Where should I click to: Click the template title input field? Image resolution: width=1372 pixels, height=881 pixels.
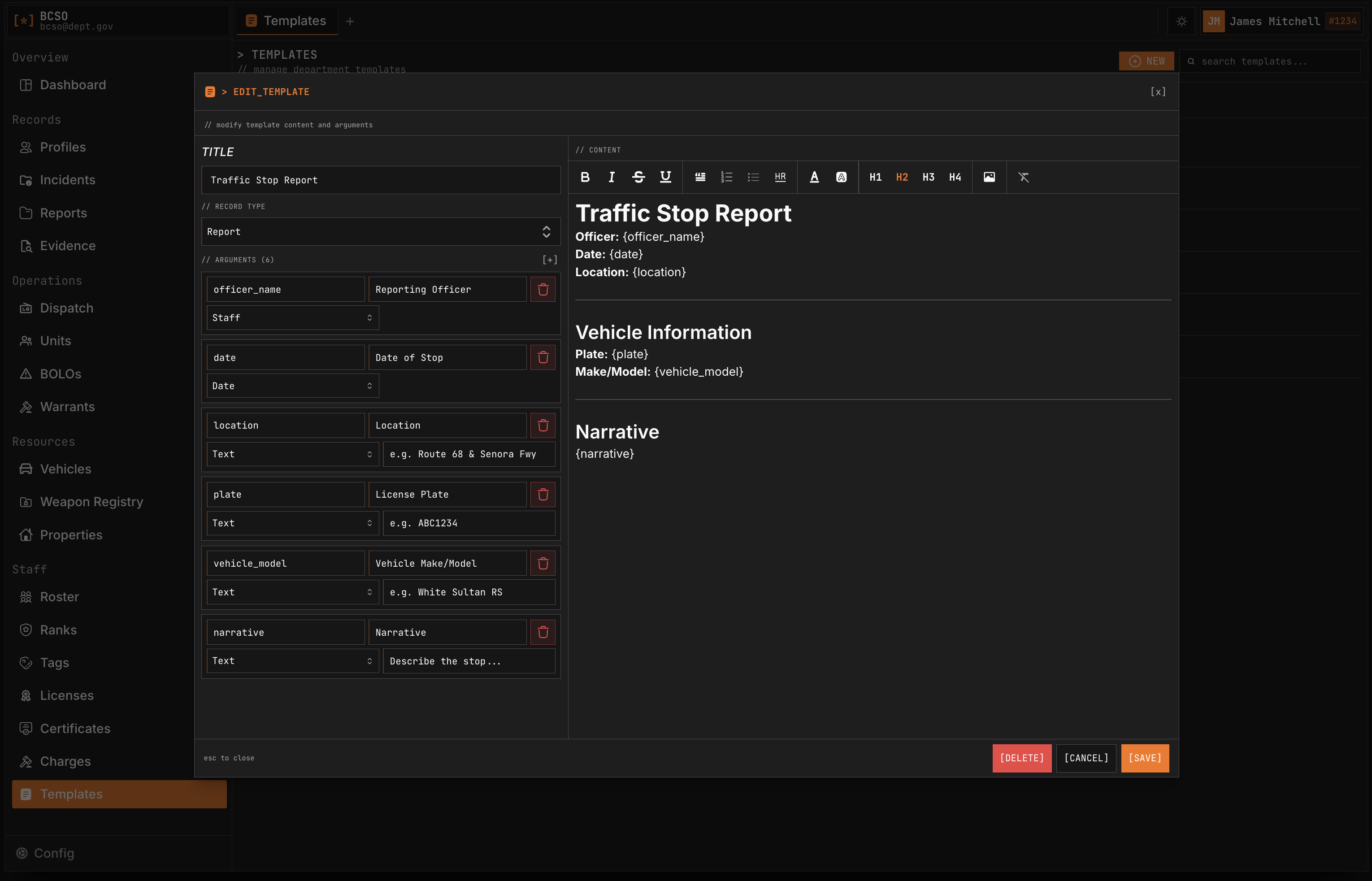381,180
